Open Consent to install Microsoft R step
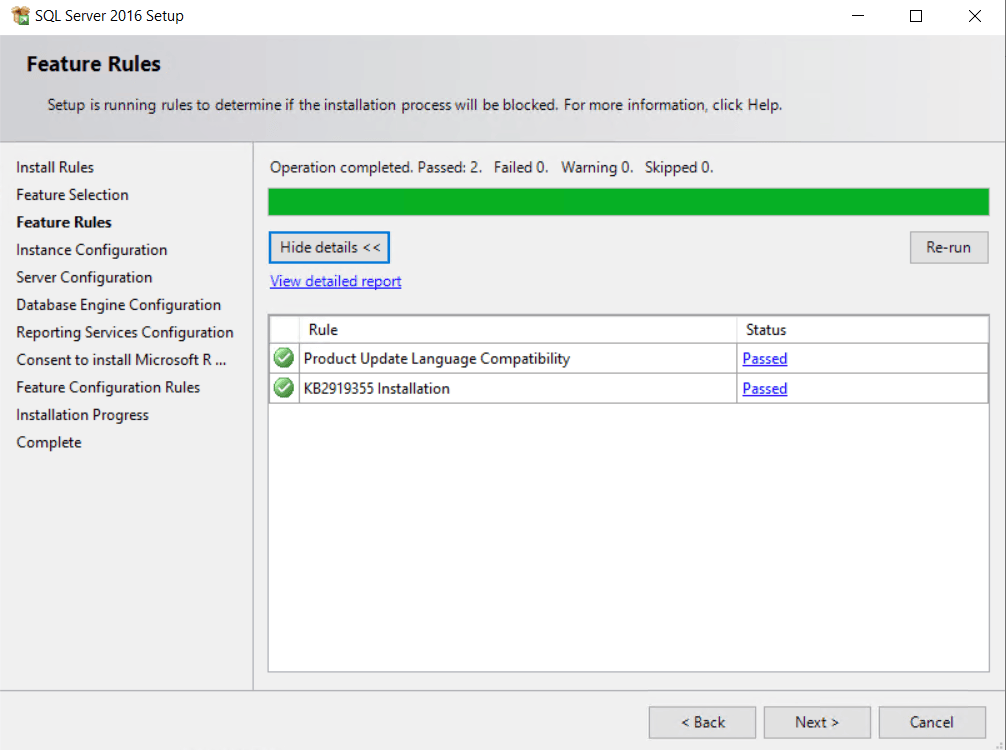 tap(120, 359)
